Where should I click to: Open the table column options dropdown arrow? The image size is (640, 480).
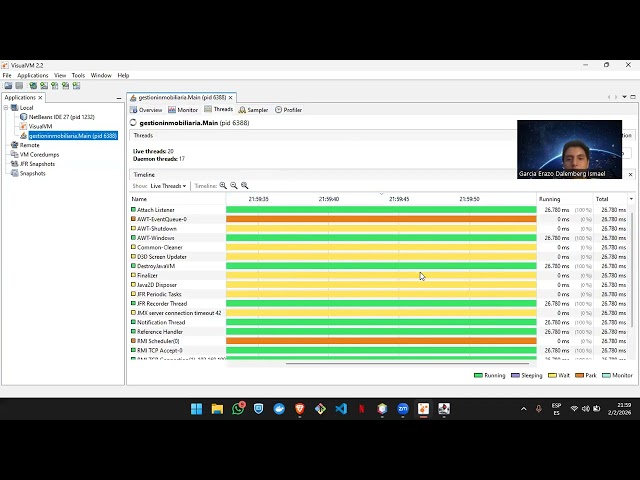coord(631,199)
